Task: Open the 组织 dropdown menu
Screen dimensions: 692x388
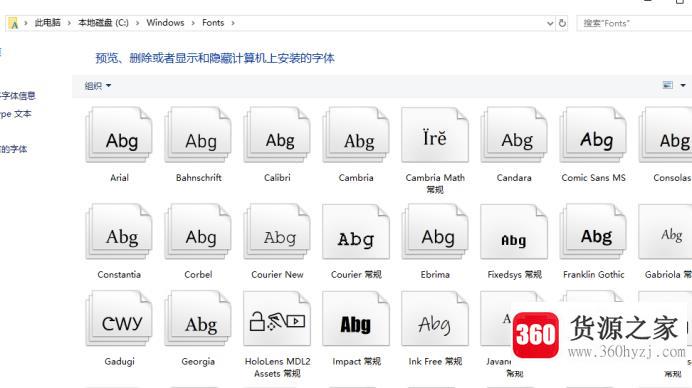Action: [98, 86]
